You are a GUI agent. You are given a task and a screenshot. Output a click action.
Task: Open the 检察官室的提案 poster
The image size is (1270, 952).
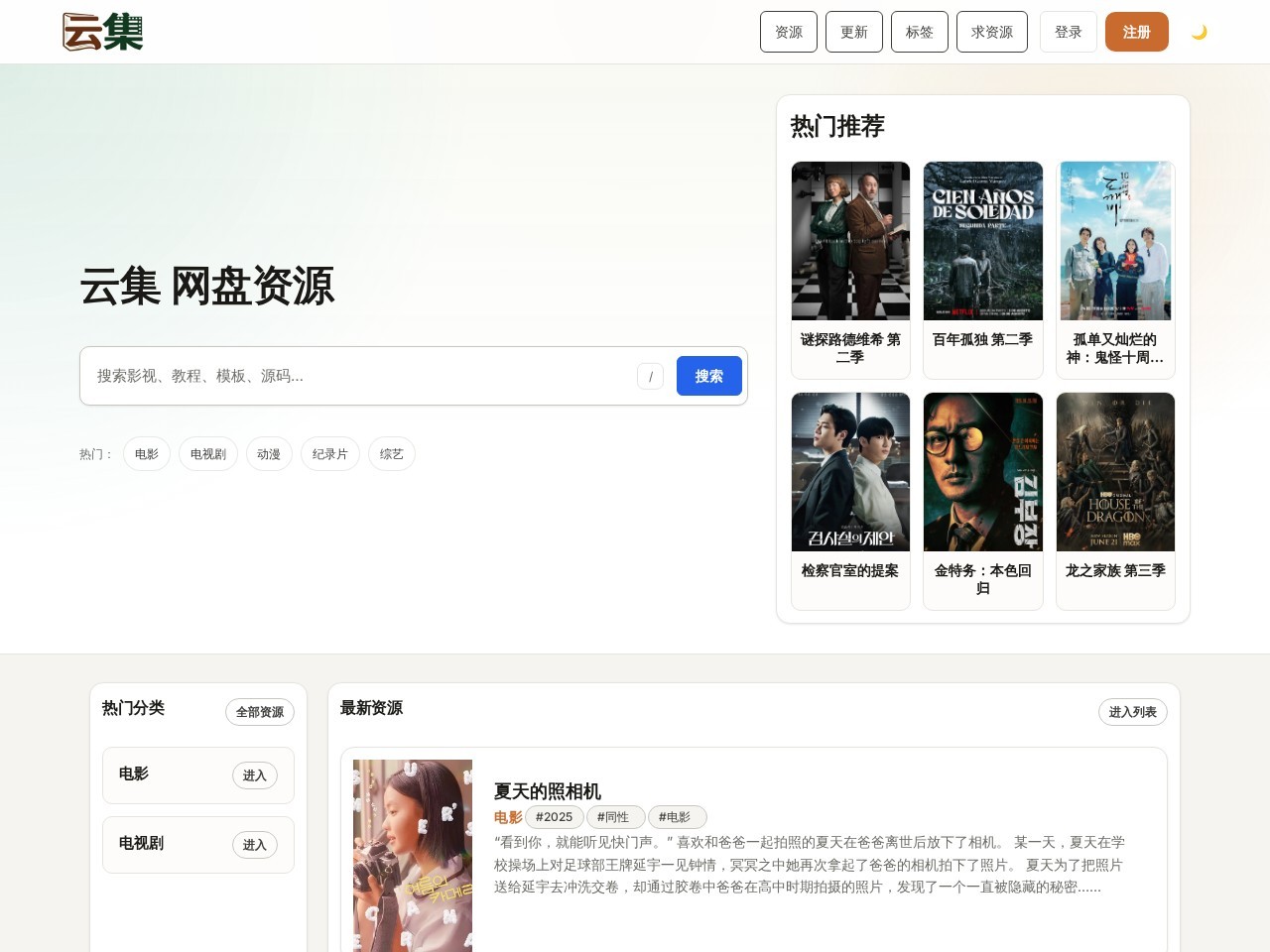[x=850, y=472]
